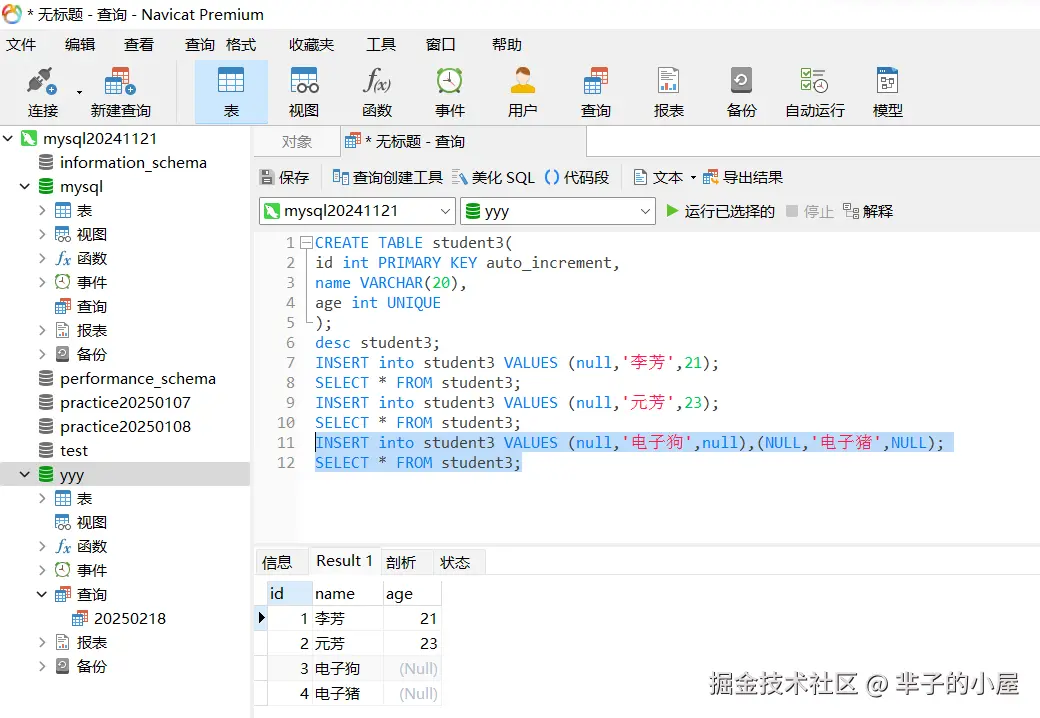1040x718 pixels.
Task: Open the Text (文本) dropdown in query toolbar
Action: [x=665, y=177]
